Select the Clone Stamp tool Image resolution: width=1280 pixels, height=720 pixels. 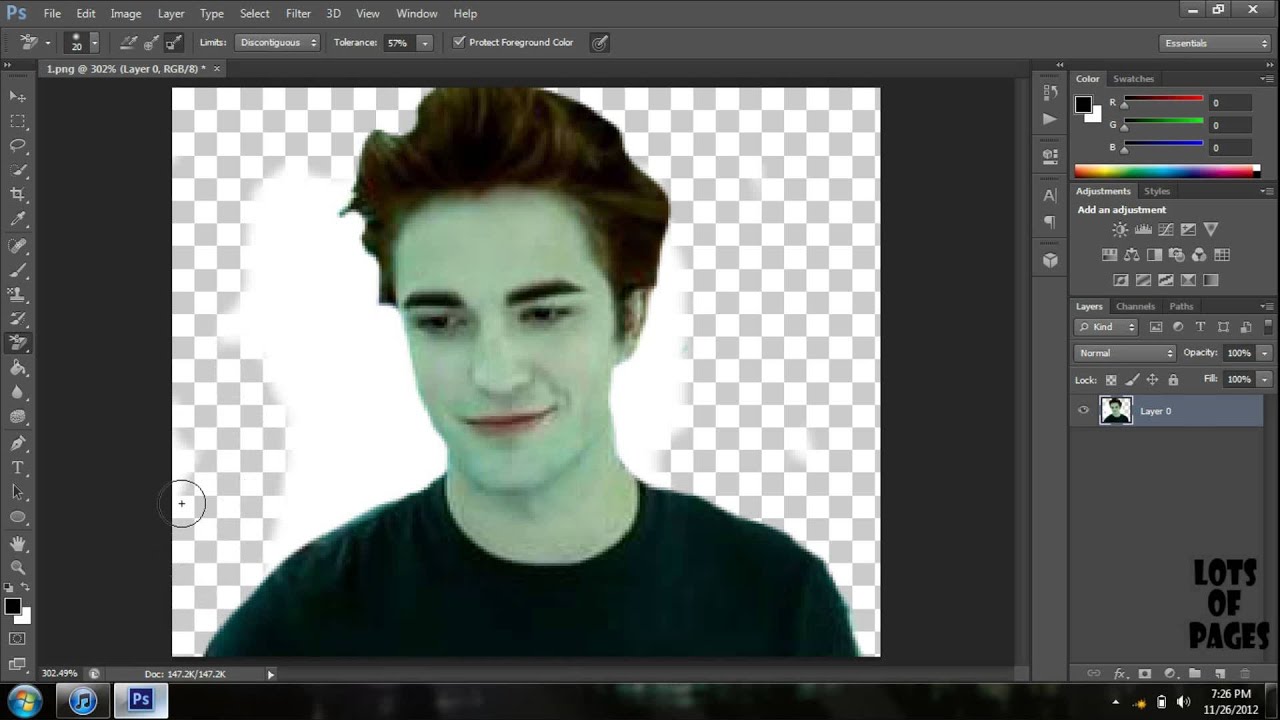click(x=18, y=295)
